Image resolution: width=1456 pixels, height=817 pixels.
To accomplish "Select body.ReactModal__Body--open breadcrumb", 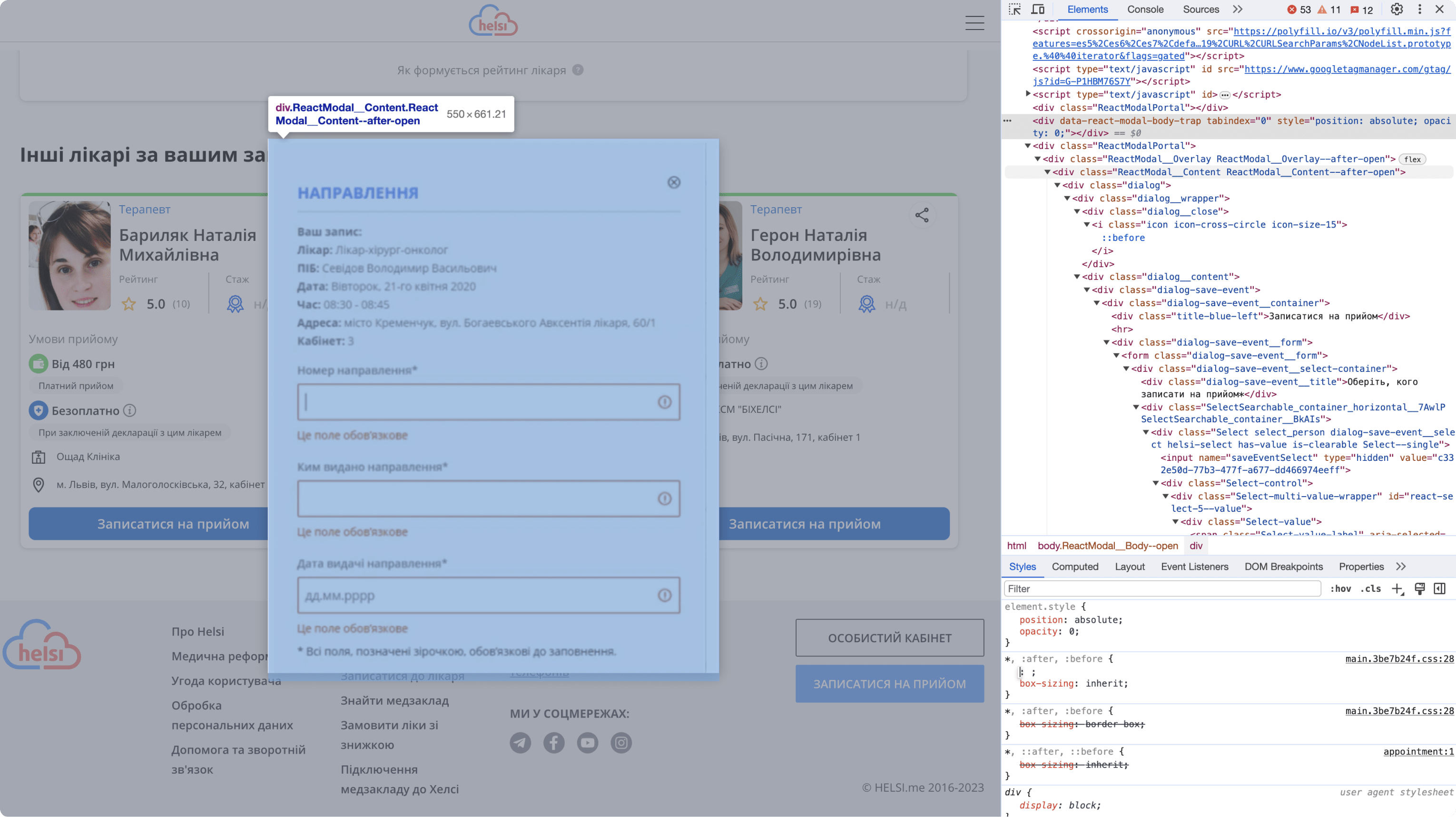I will point(1108,546).
